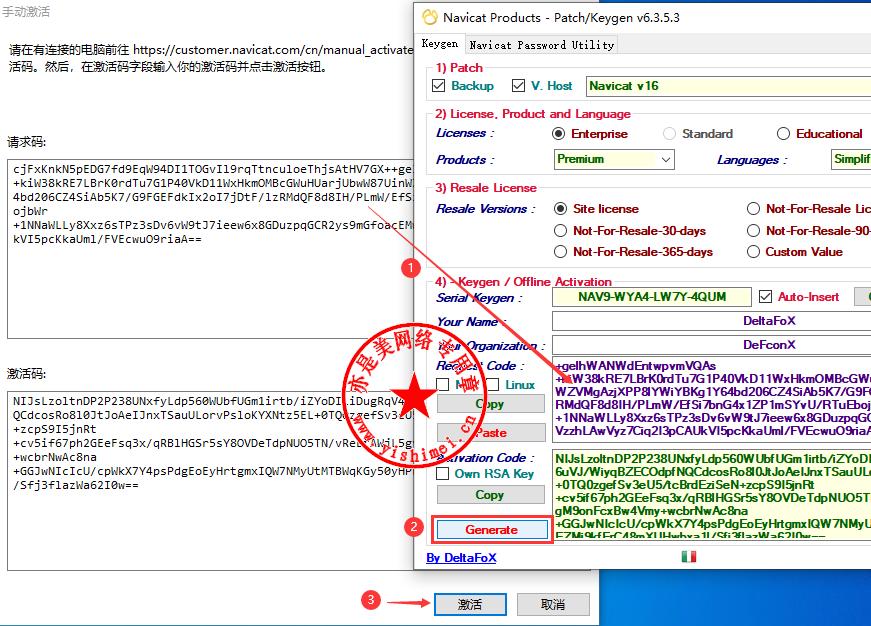Select the Site license option

(560, 209)
